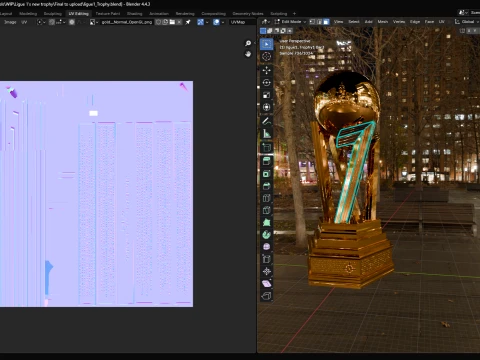Click the gold_Normal_OpenGL.png image name field
The width and height of the screenshot is (480, 360).
tap(127, 22)
